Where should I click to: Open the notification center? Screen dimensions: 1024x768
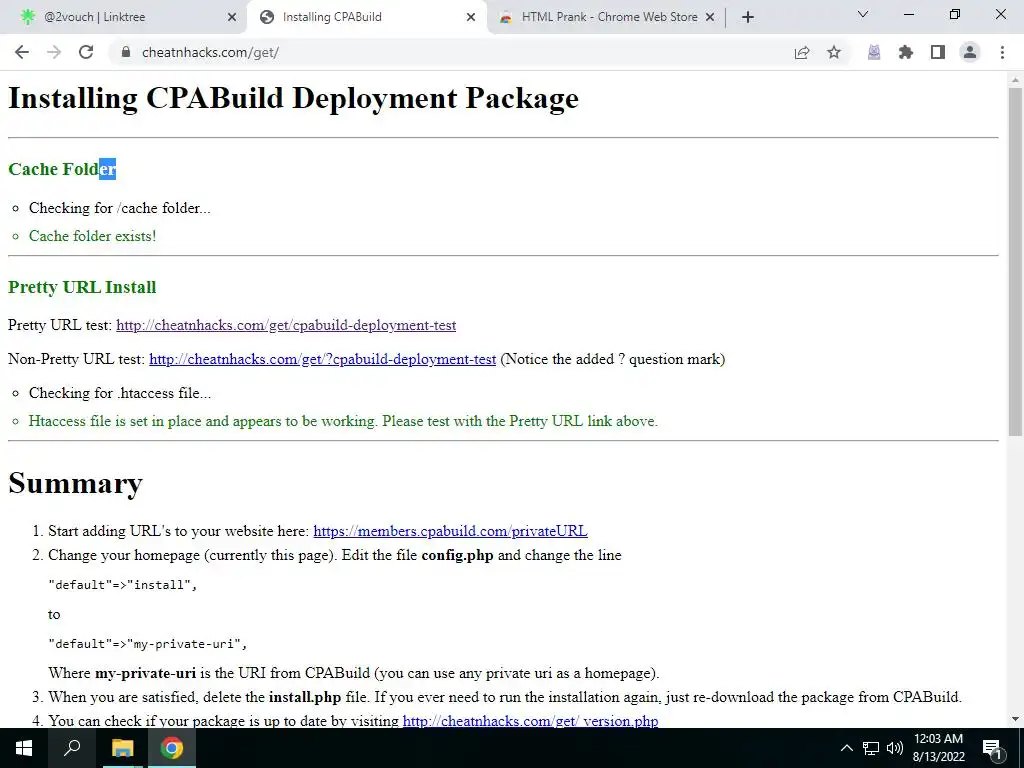(992, 748)
